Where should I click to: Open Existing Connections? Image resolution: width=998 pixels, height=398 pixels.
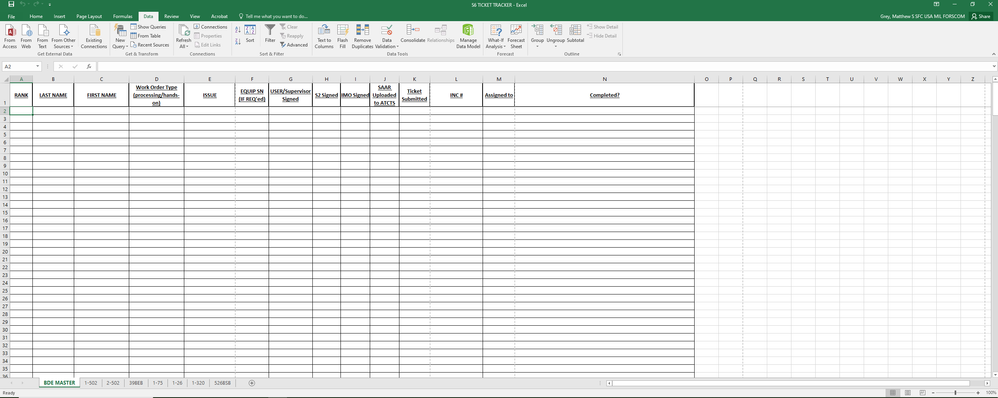coord(94,36)
